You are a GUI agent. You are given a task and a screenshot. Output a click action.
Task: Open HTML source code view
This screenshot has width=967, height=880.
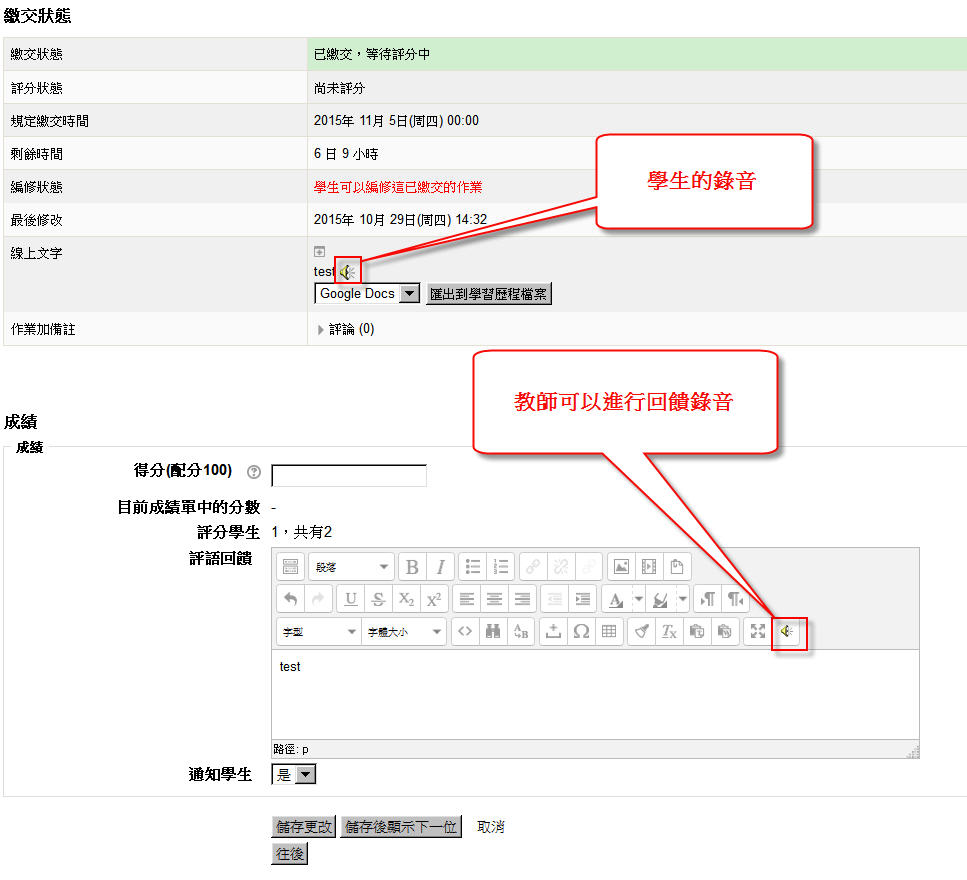click(x=464, y=632)
